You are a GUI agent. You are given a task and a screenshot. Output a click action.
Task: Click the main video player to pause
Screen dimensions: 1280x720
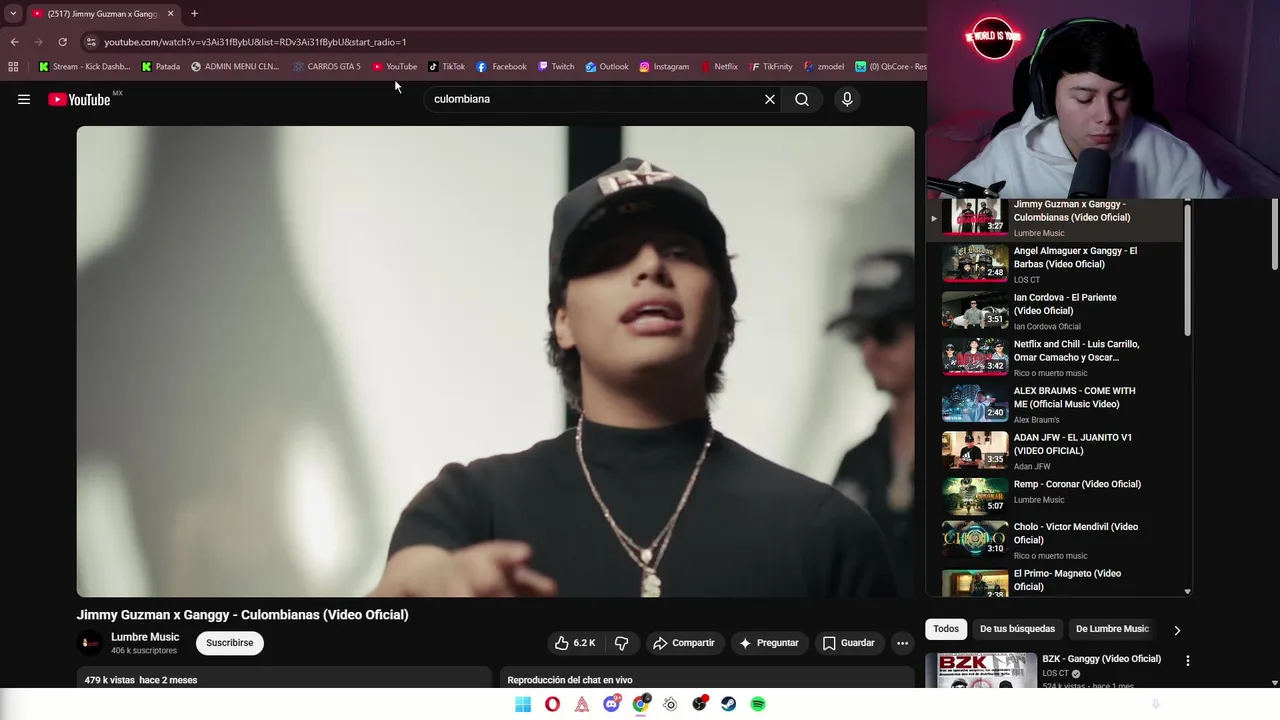pos(495,361)
